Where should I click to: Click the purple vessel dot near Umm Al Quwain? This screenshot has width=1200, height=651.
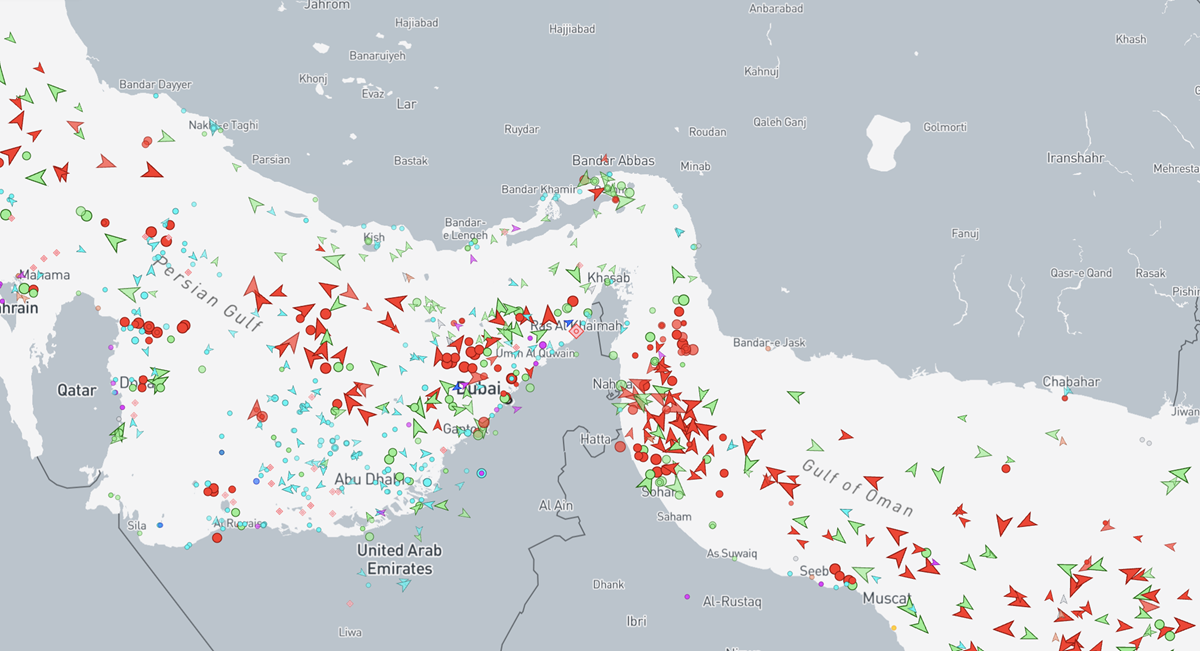pyautogui.click(x=542, y=344)
